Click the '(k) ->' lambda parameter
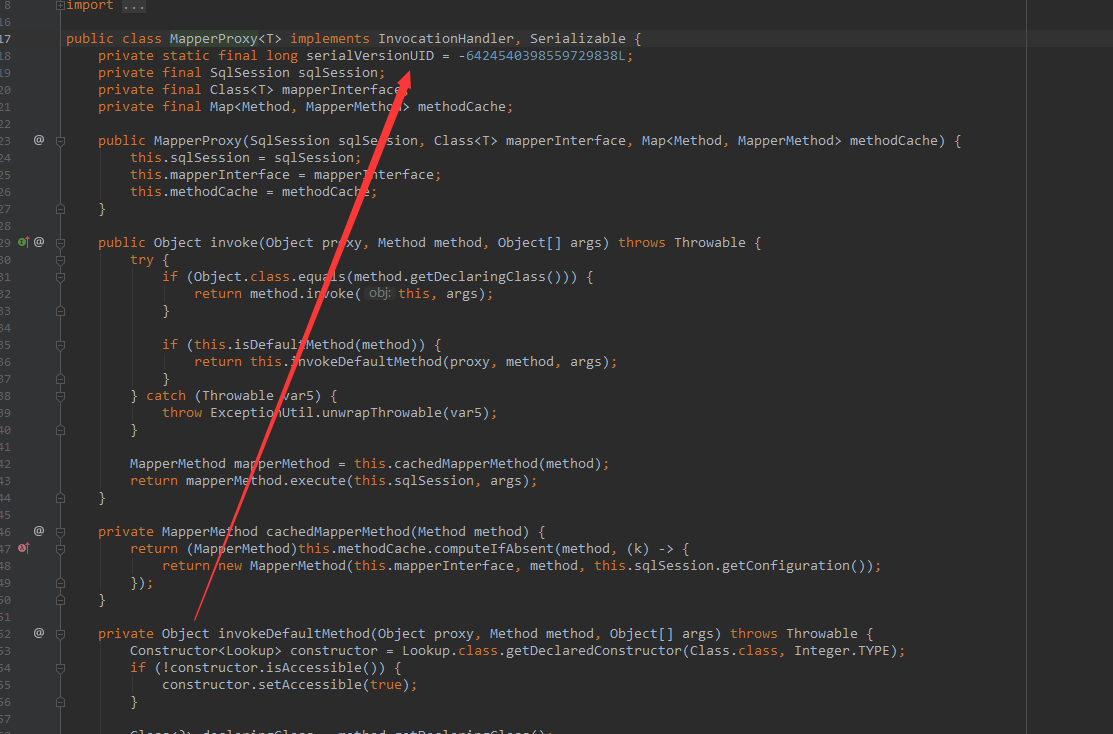Viewport: 1113px width, 734px height. 650,548
